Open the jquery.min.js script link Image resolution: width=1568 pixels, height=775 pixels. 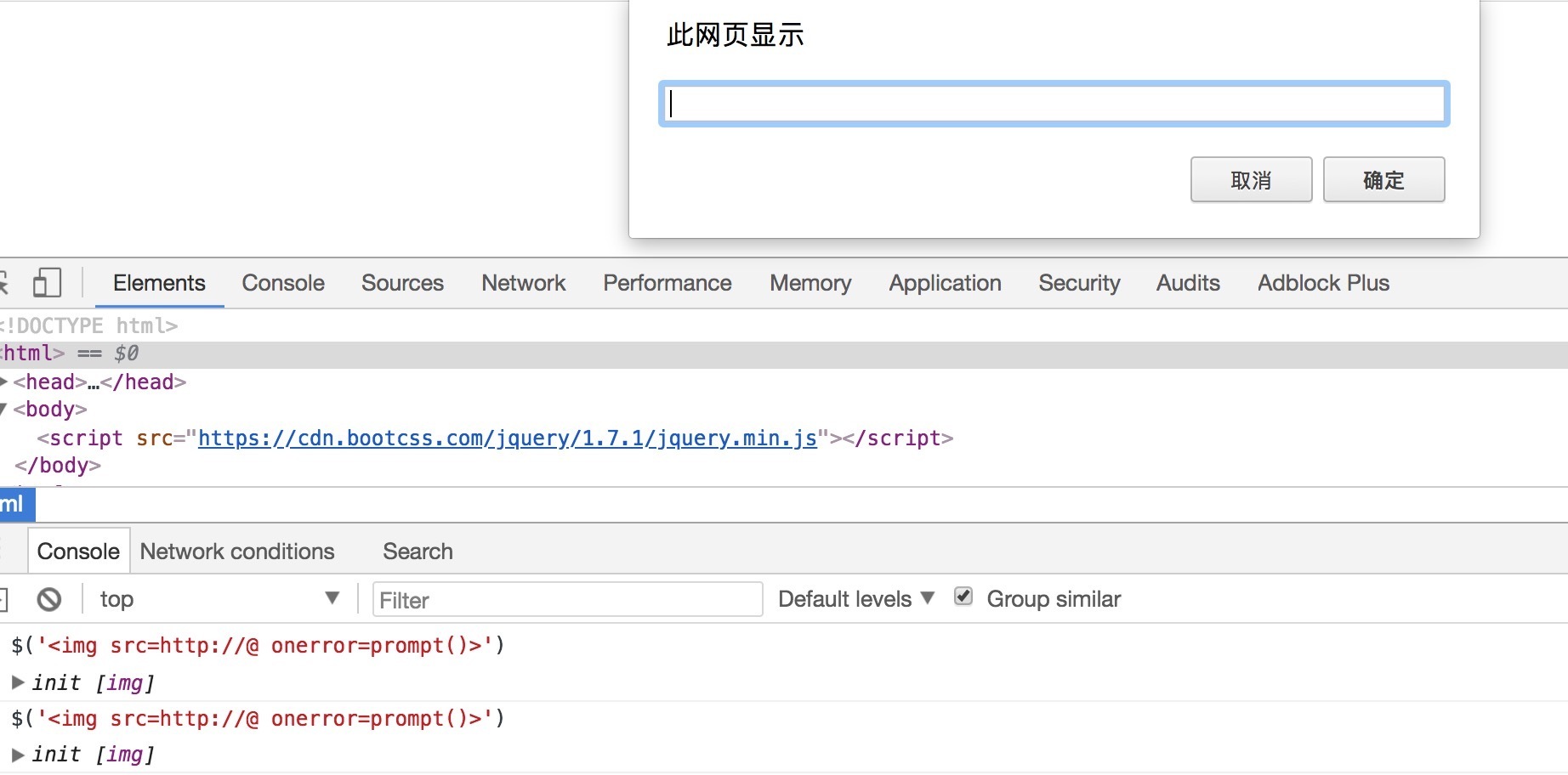tap(508, 438)
